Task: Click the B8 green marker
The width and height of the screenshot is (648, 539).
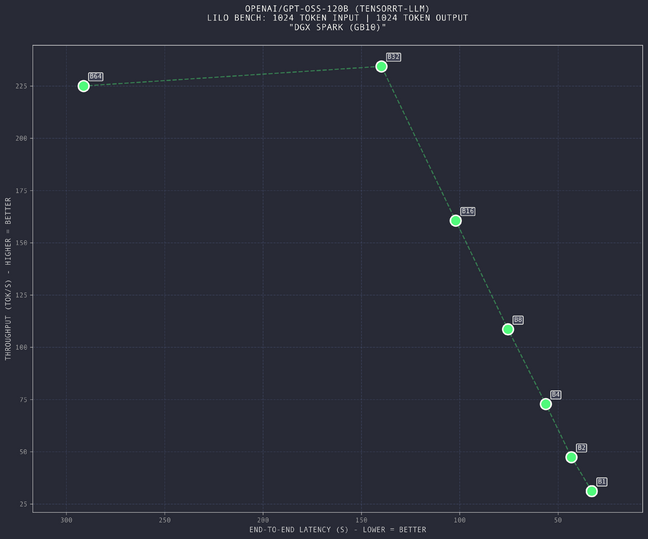Action: click(508, 329)
